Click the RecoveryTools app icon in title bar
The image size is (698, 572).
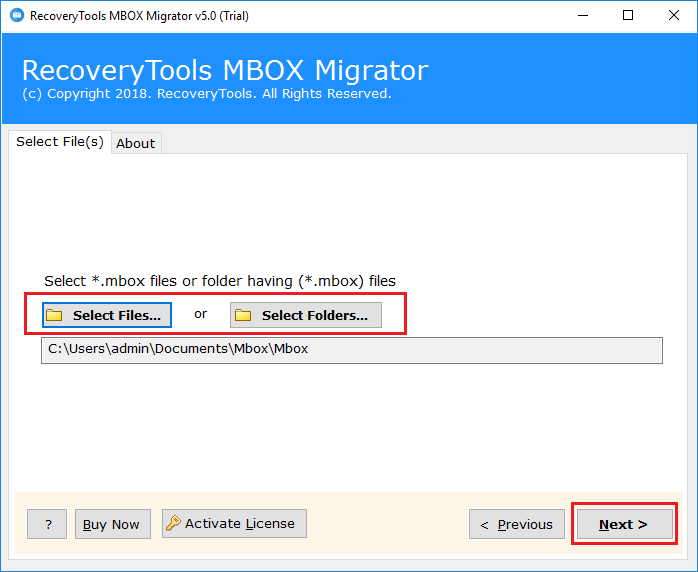pyautogui.click(x=17, y=16)
